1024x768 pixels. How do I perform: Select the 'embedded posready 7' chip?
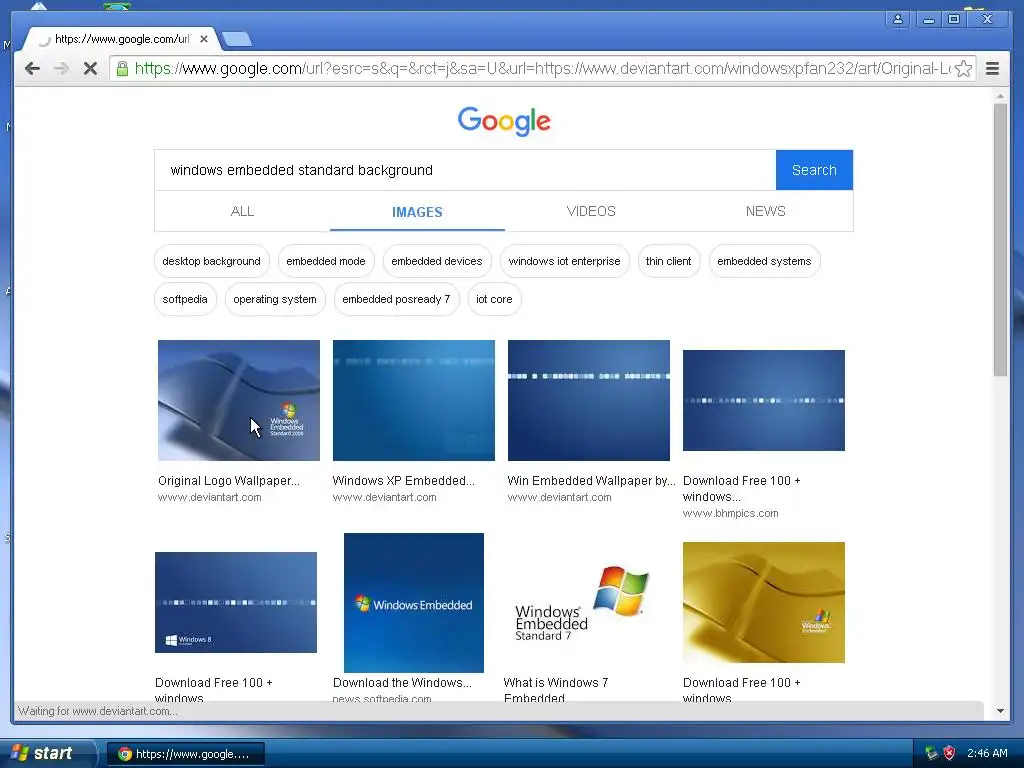[x=396, y=299]
